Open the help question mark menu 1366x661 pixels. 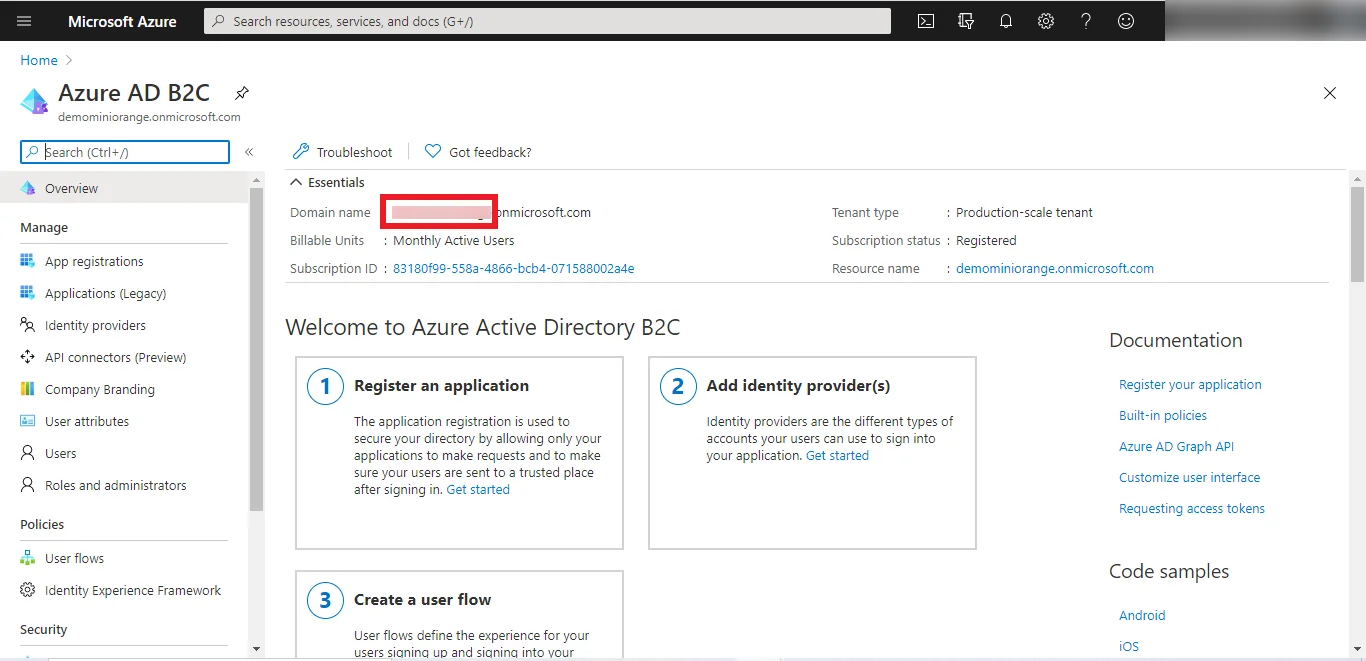click(1086, 20)
